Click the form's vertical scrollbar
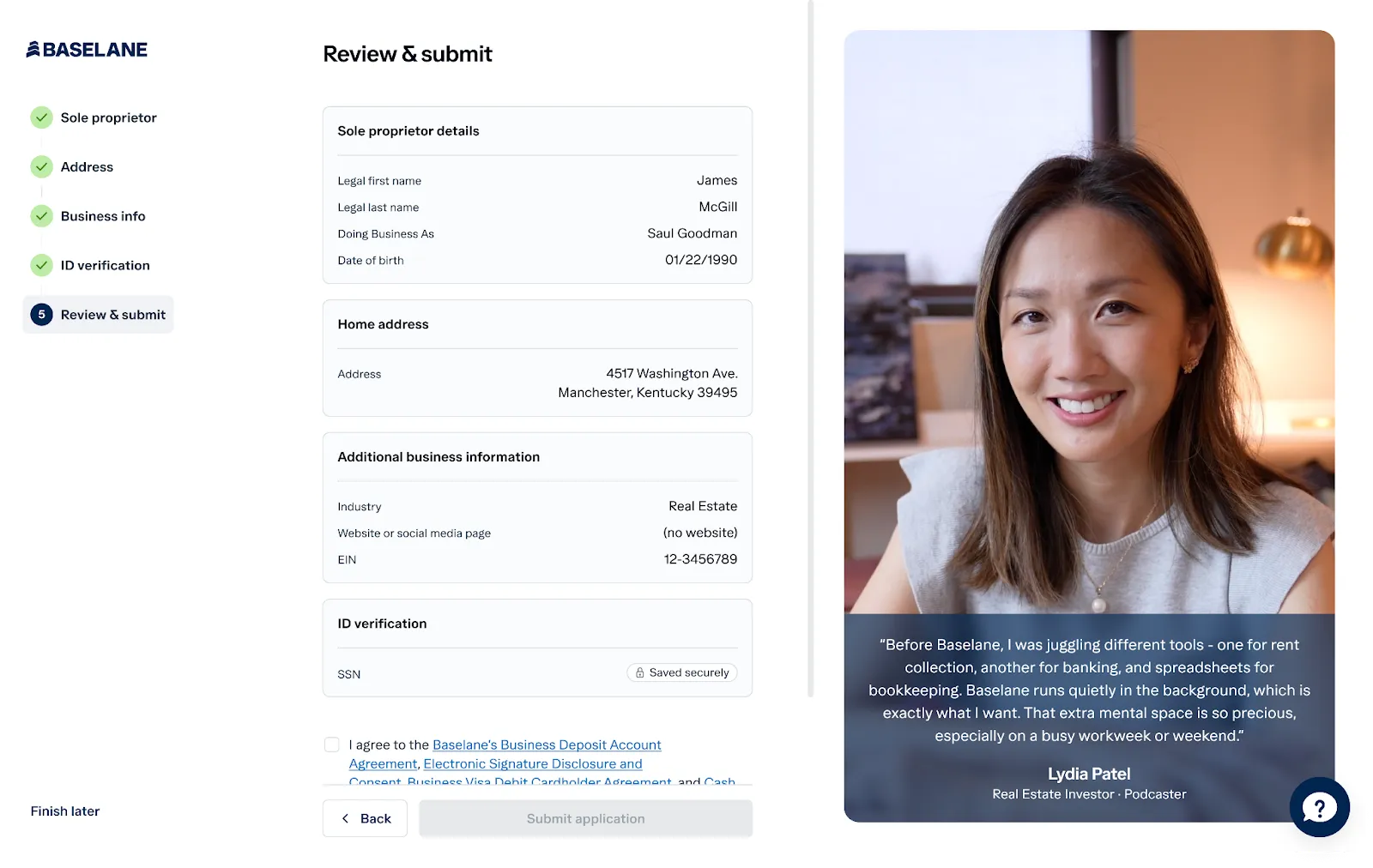Screen dimensions: 1373x868 tap(810, 347)
